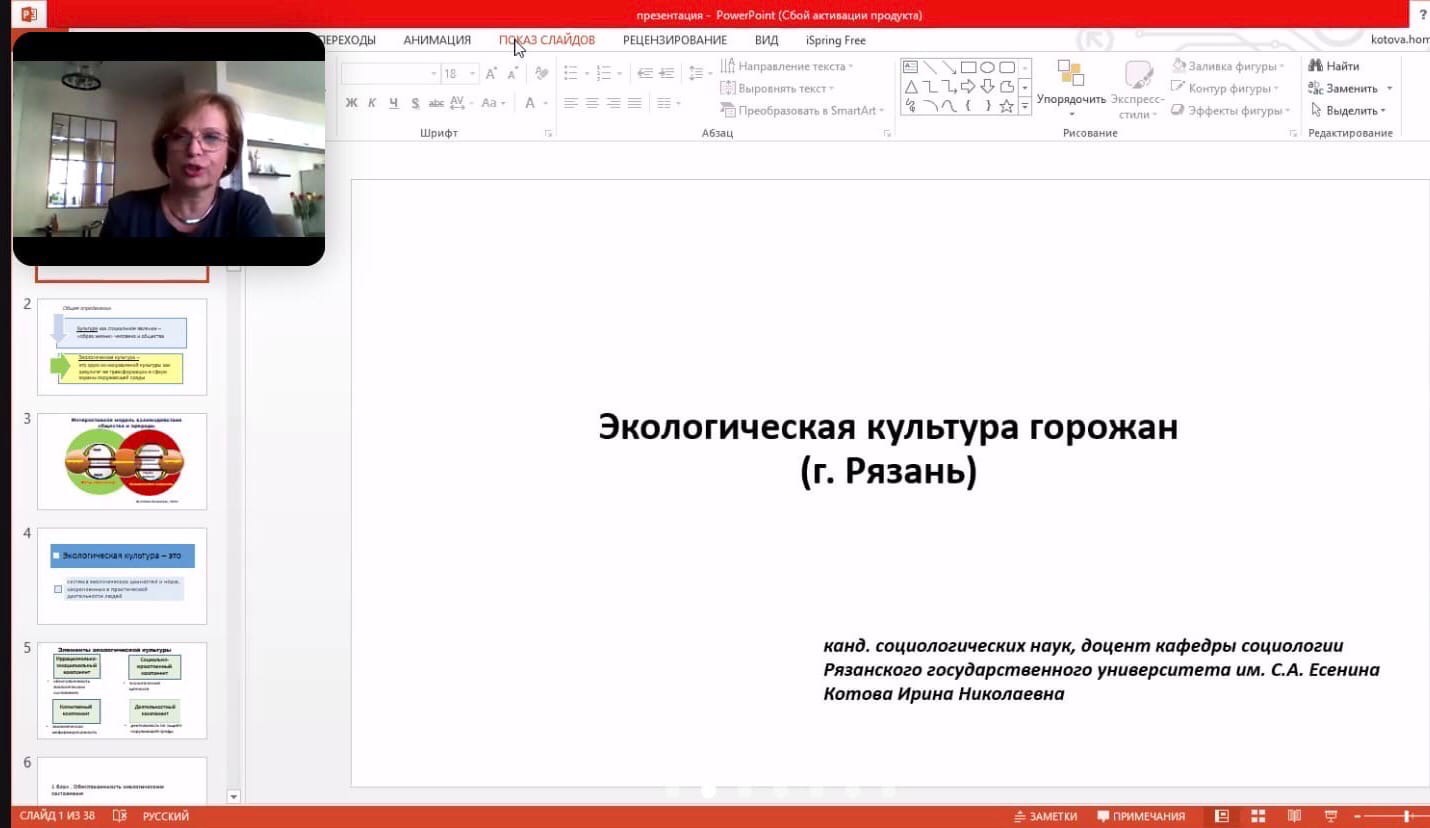
Task: Insert a text box shape
Action: coord(910,67)
